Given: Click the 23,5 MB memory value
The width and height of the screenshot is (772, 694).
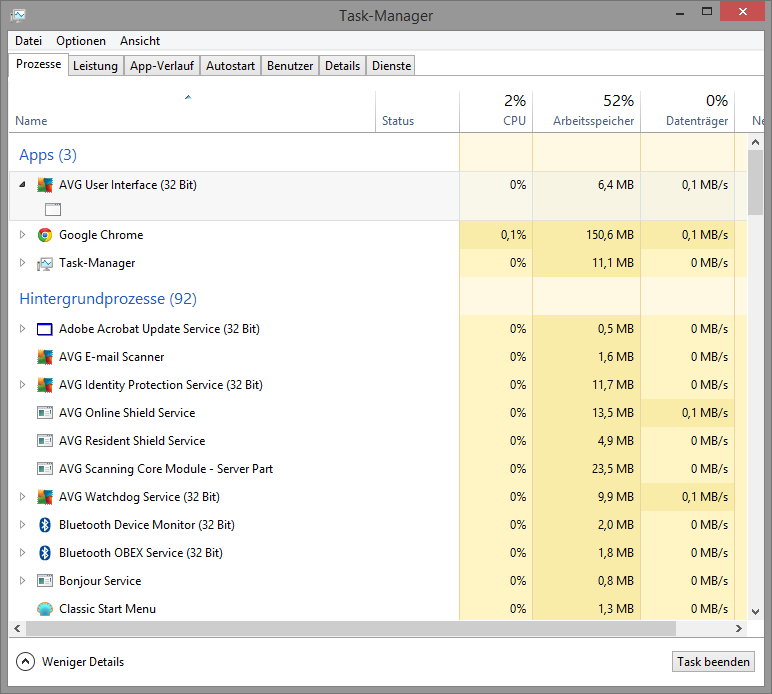Looking at the screenshot, I should click(x=613, y=469).
